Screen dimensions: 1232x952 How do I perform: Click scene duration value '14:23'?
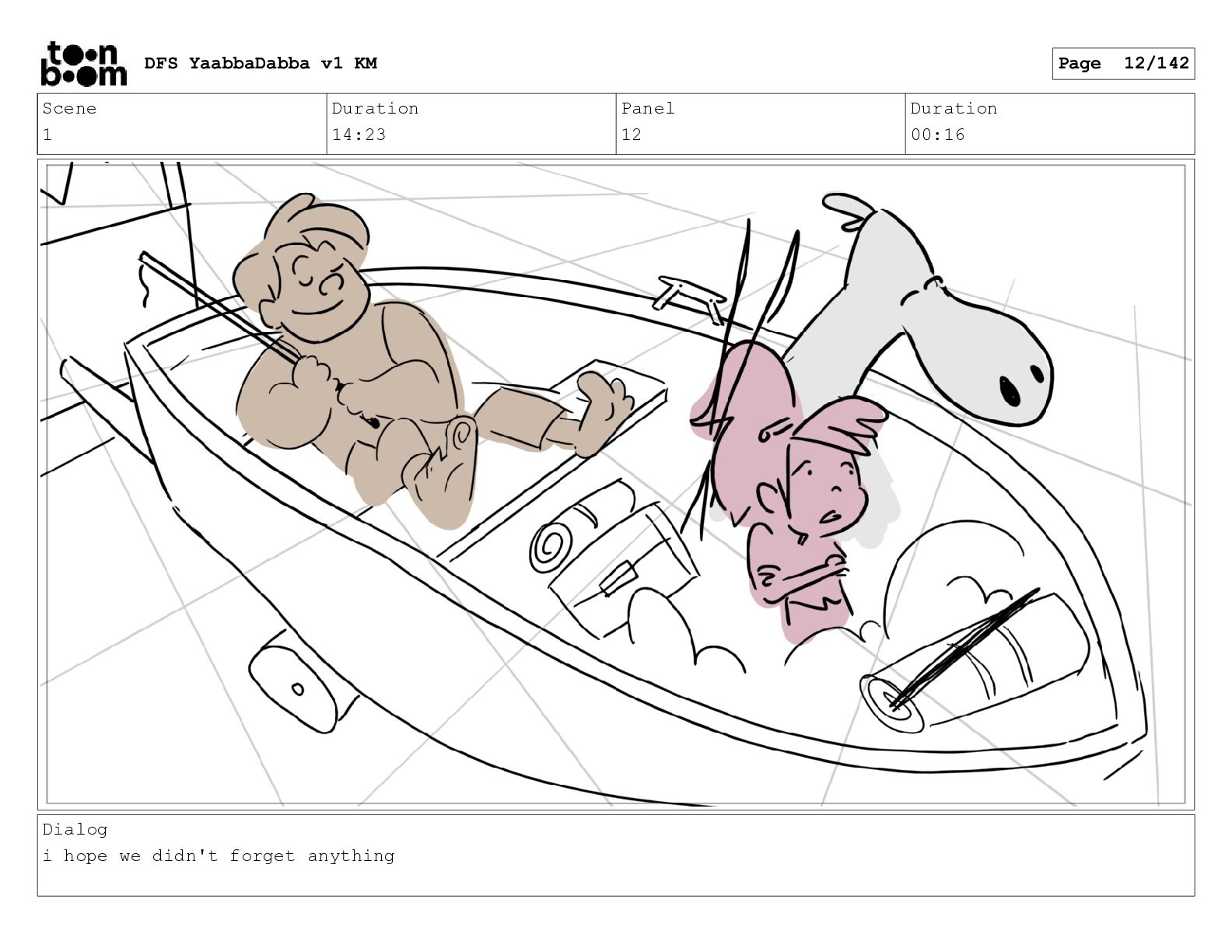[x=359, y=135]
